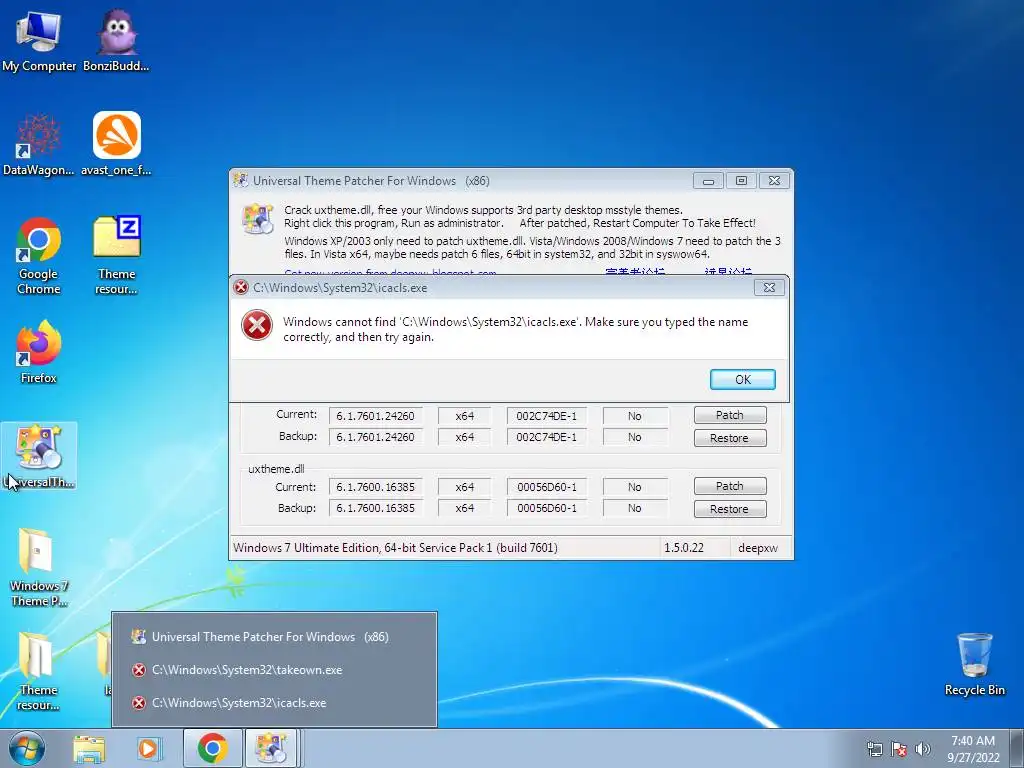
Task: Click OK in the icacls.exe error dialog
Action: click(x=743, y=379)
